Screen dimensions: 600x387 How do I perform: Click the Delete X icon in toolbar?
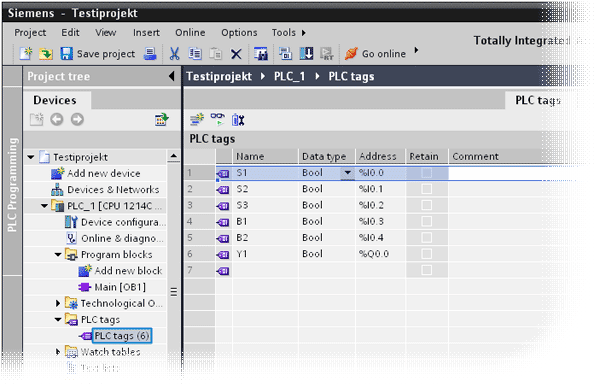click(x=236, y=54)
